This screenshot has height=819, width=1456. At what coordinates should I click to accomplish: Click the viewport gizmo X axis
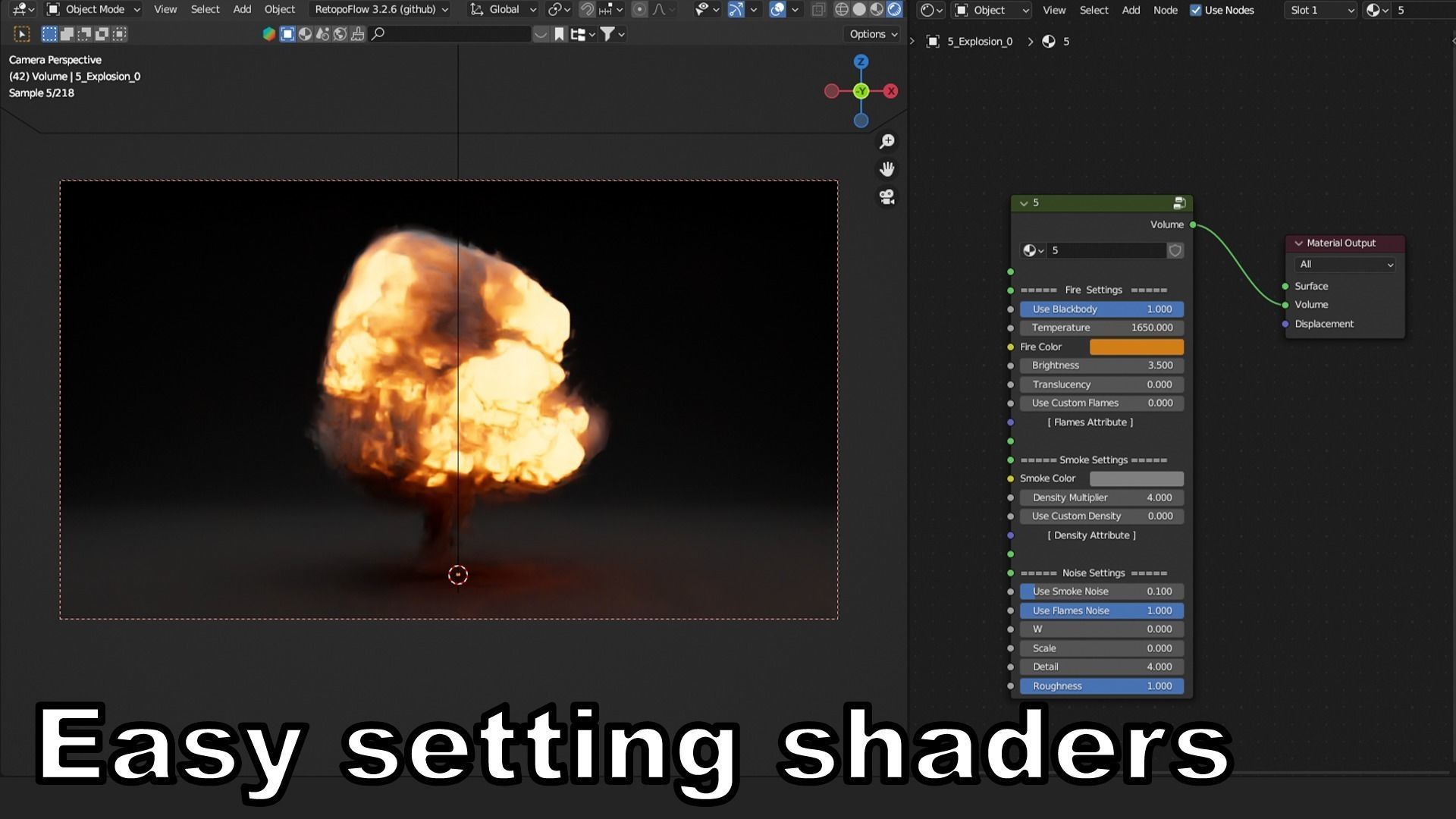click(891, 91)
